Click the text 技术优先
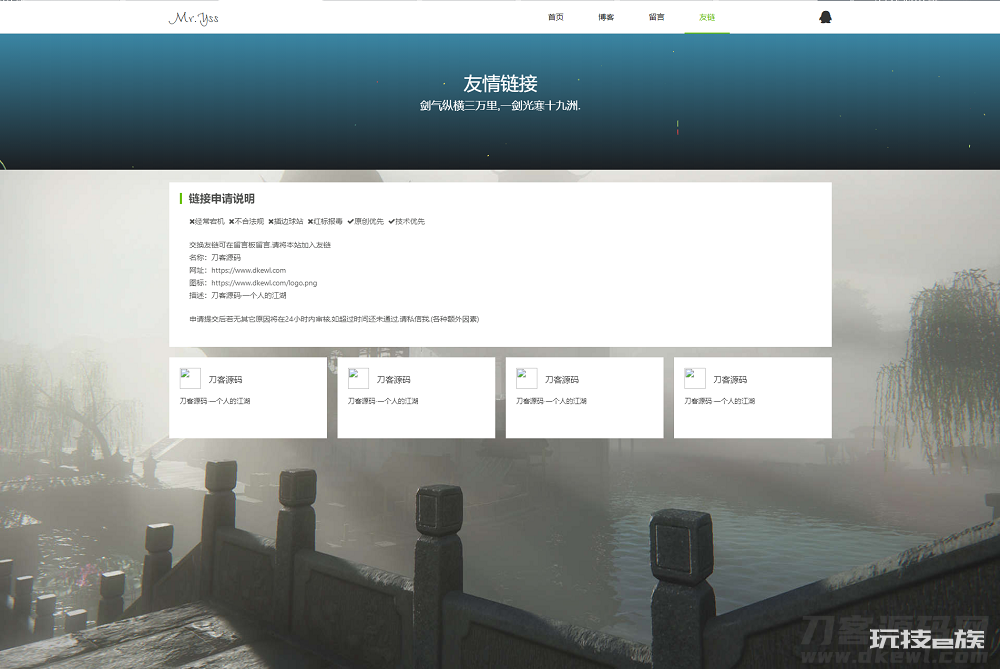Screen dimensions: 1000x669 point(410,222)
